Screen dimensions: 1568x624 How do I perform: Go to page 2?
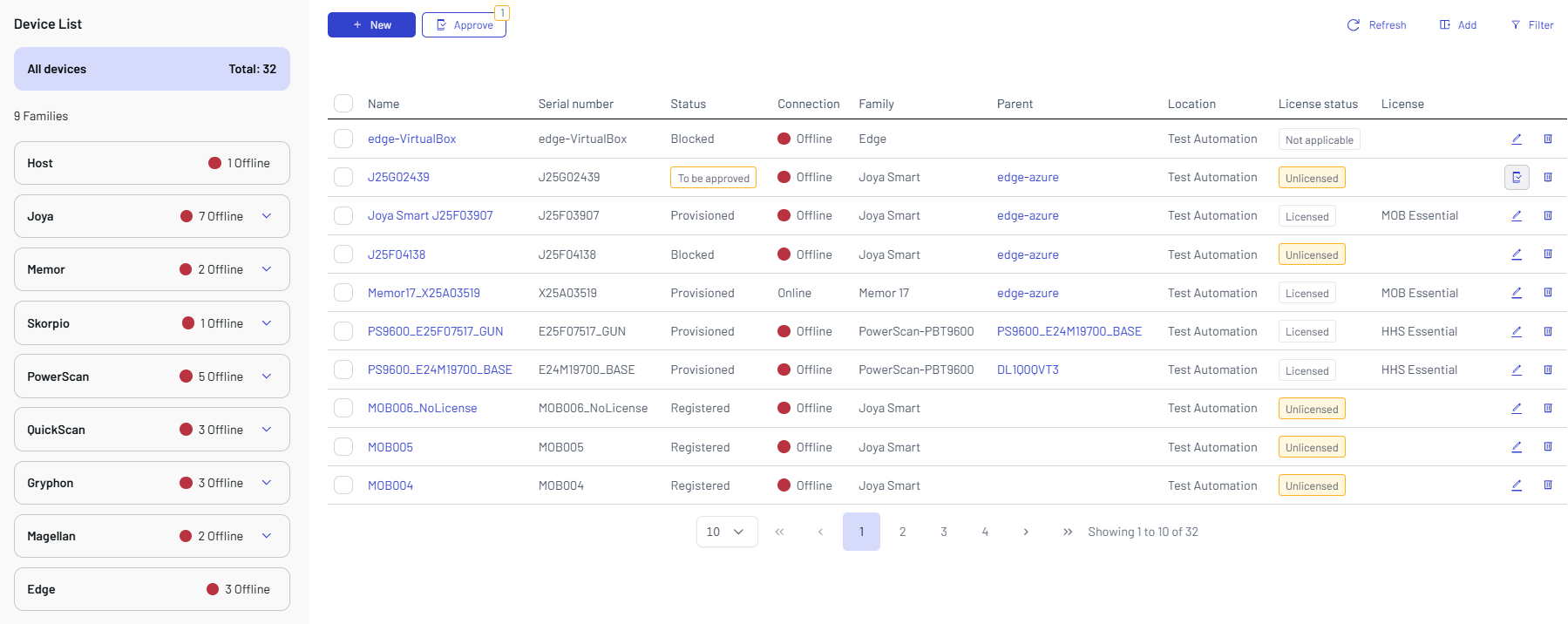[x=902, y=532]
